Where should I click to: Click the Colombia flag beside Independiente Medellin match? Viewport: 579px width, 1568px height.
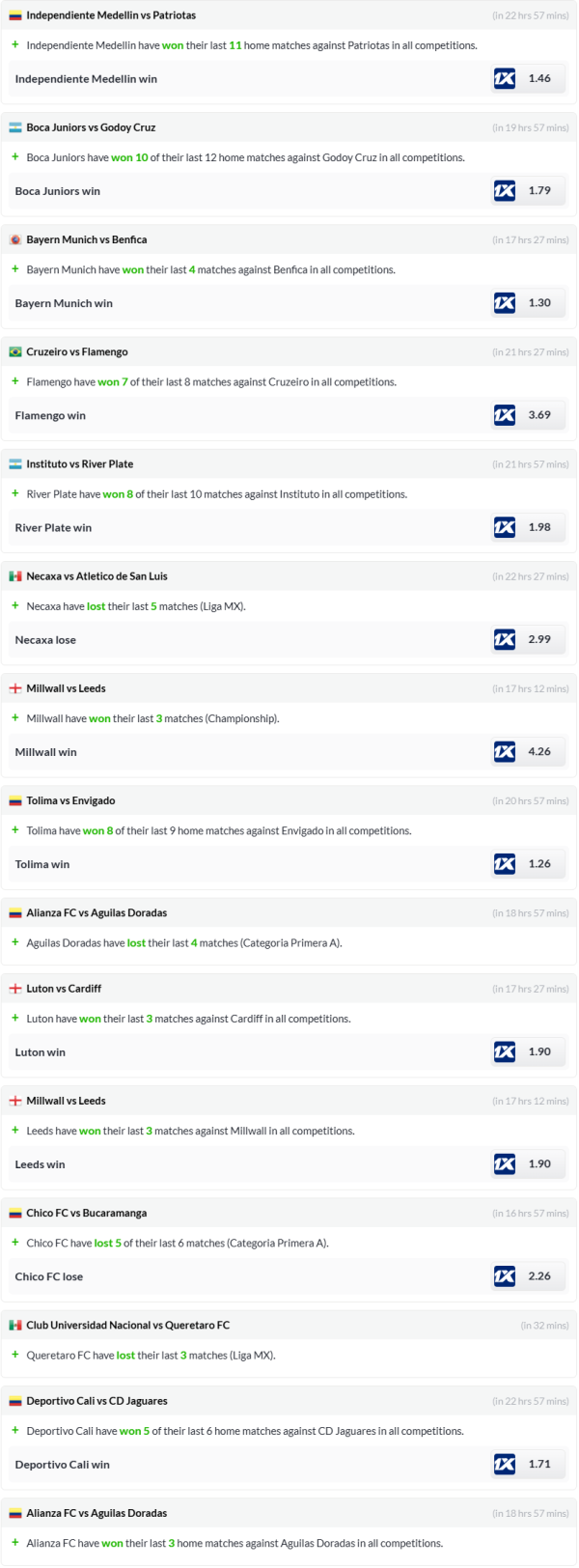coord(15,15)
